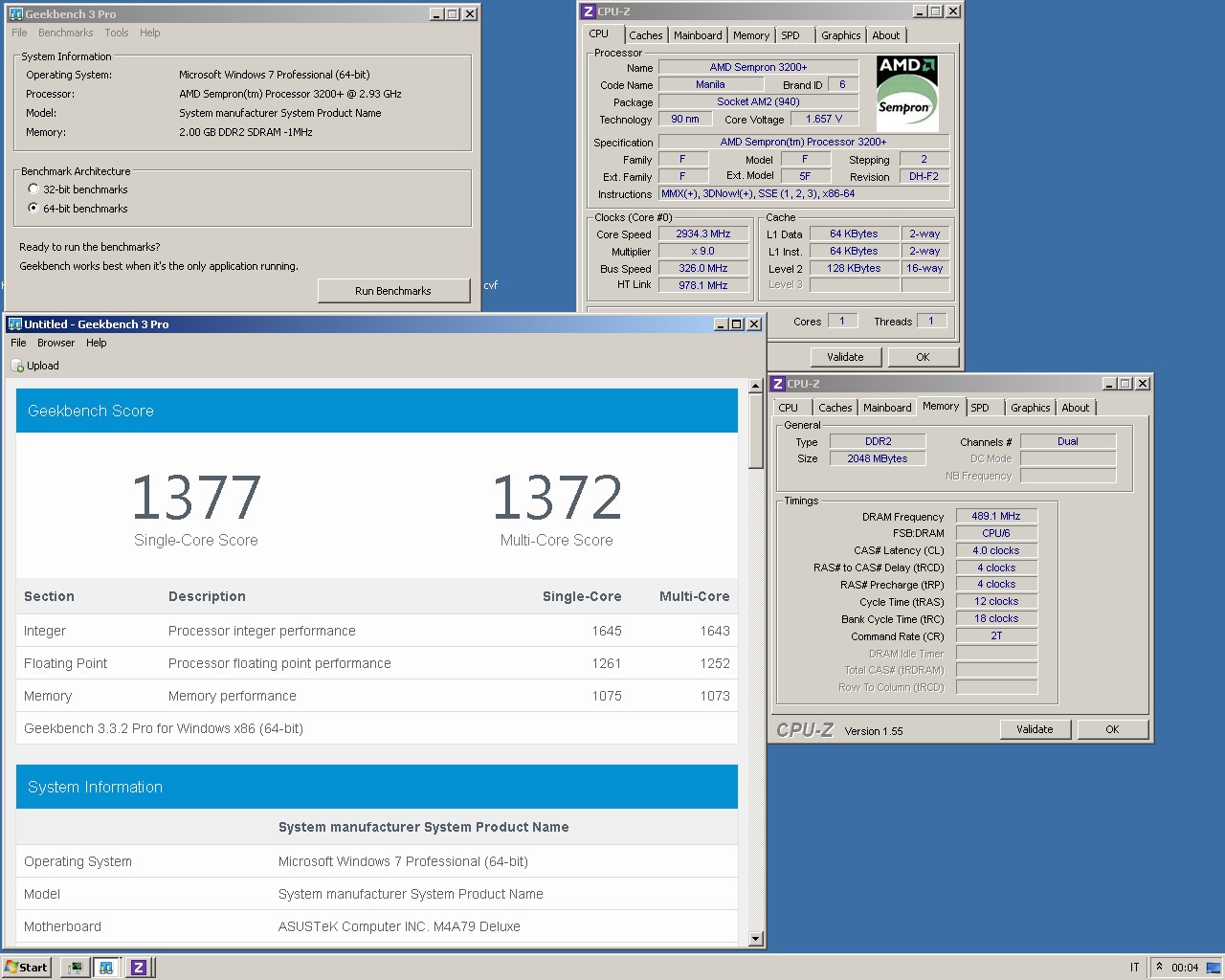Switch to Graphics tab in top CPU-Z window

pos(841,35)
